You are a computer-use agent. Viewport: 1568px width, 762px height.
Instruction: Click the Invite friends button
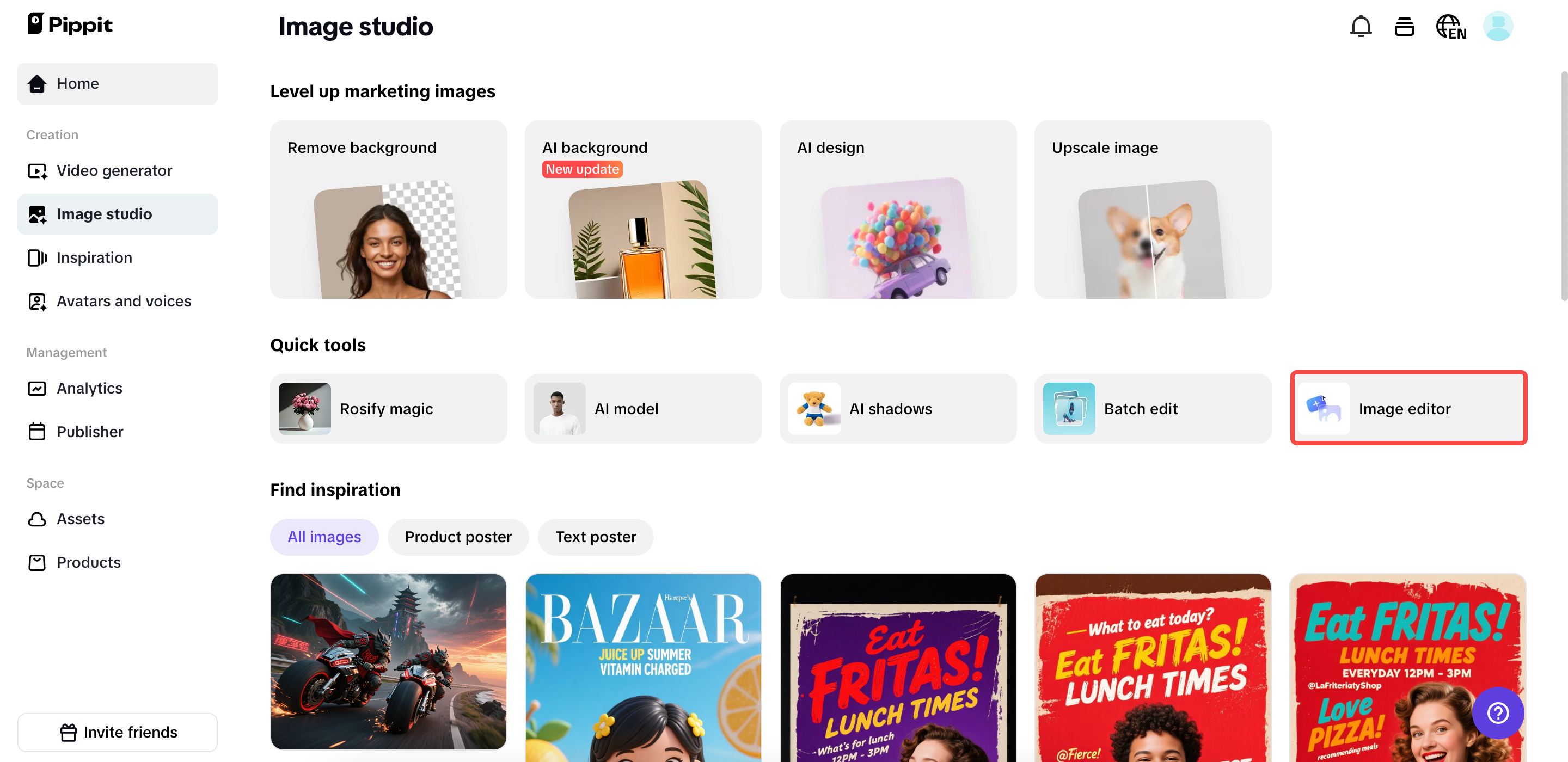coord(118,732)
